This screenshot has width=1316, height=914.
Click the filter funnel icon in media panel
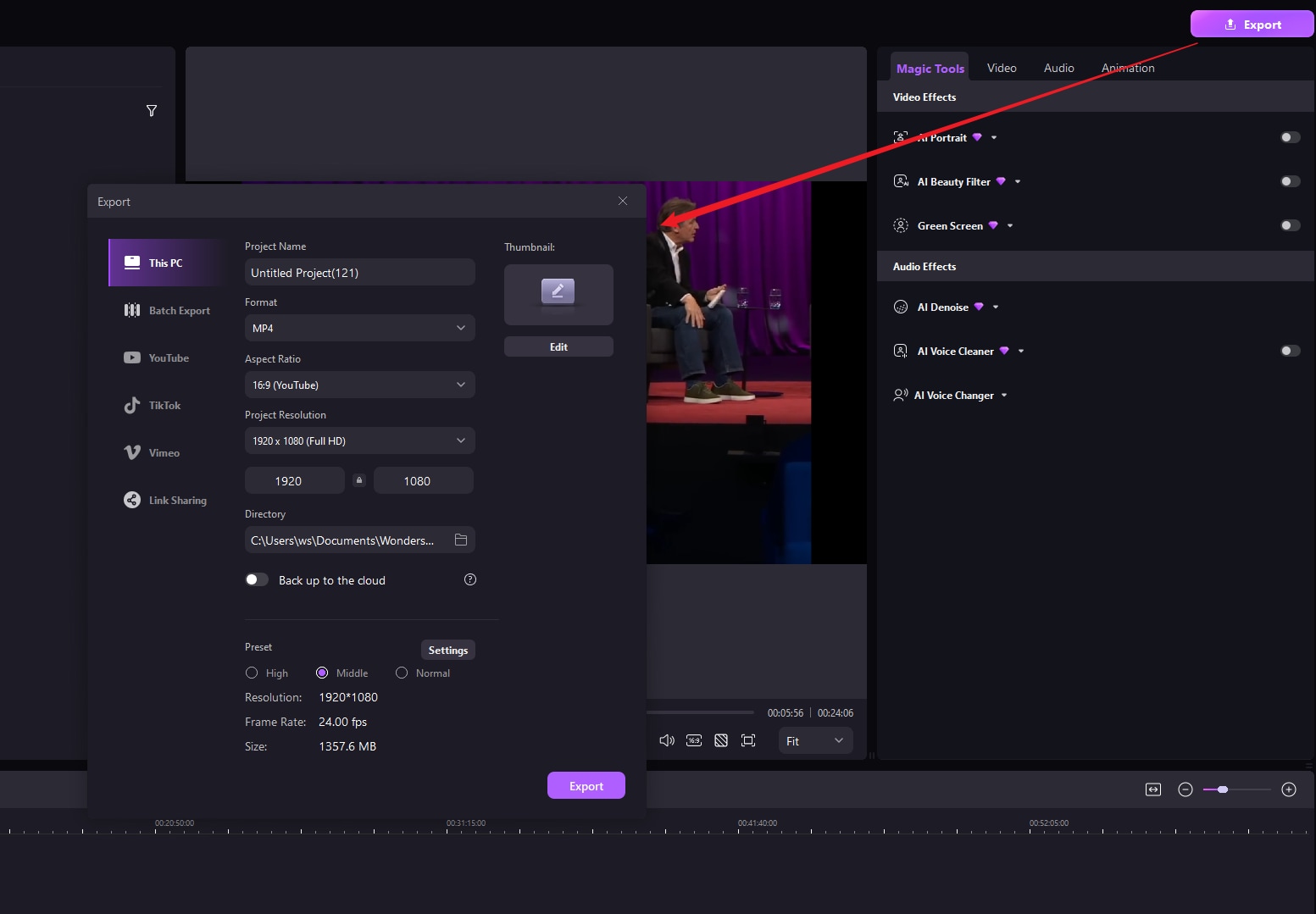tap(152, 111)
